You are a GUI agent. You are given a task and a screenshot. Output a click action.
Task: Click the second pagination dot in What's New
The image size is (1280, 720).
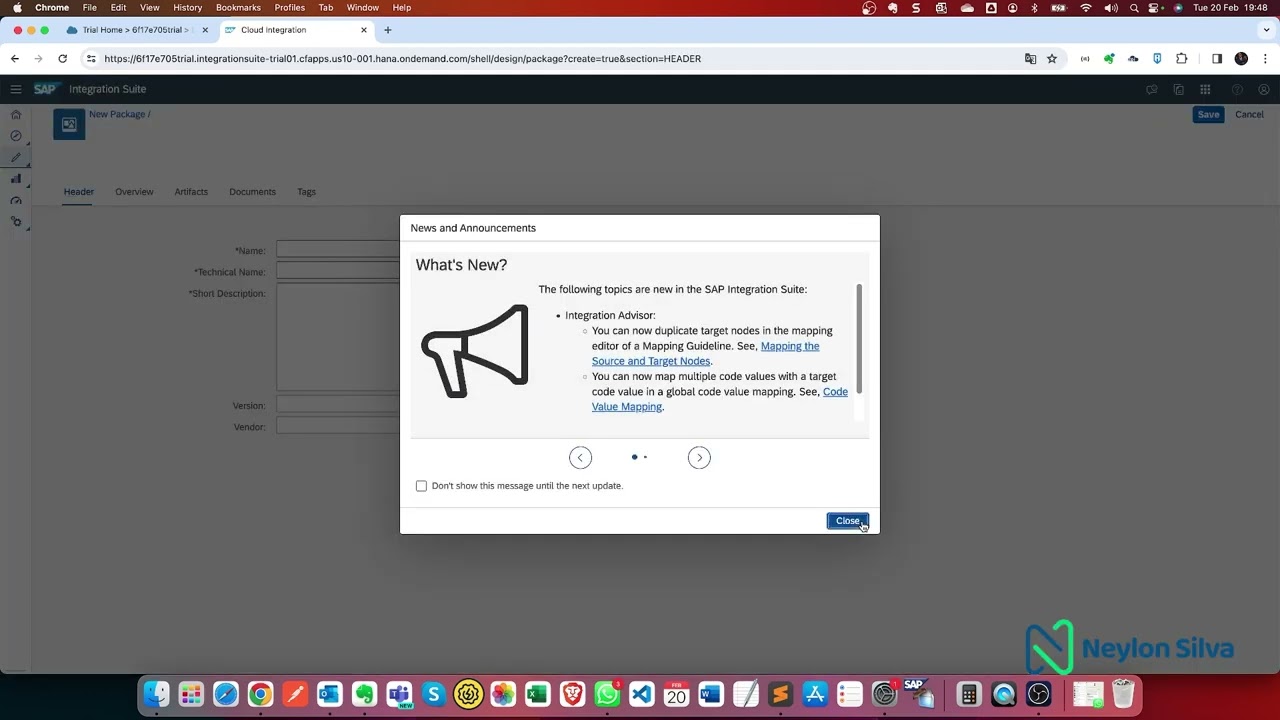click(x=645, y=457)
